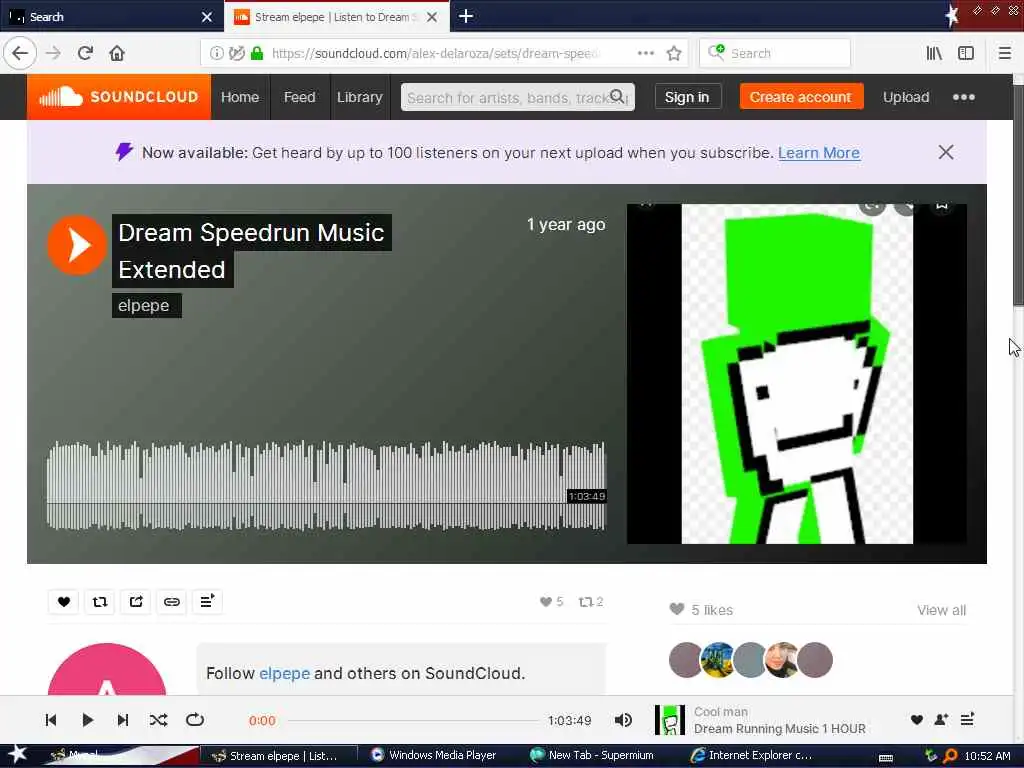The height and width of the screenshot is (768, 1024).
Task: View the 2 reposts count stat
Action: (x=591, y=601)
